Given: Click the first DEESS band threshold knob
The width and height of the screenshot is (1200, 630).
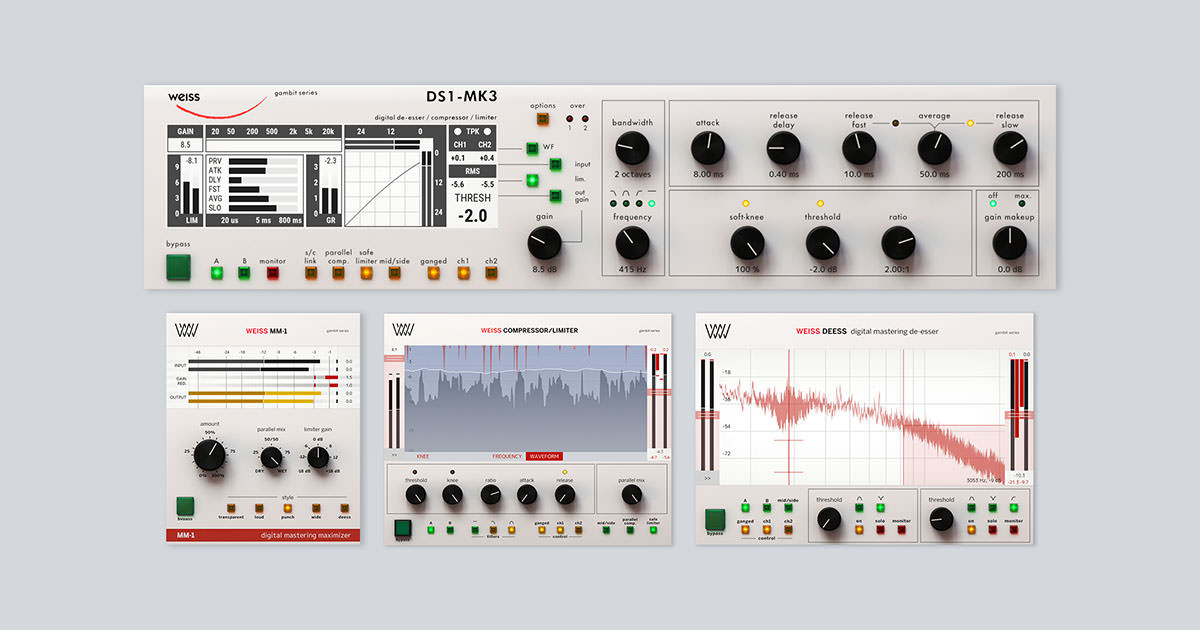Looking at the screenshot, I should (x=829, y=518).
